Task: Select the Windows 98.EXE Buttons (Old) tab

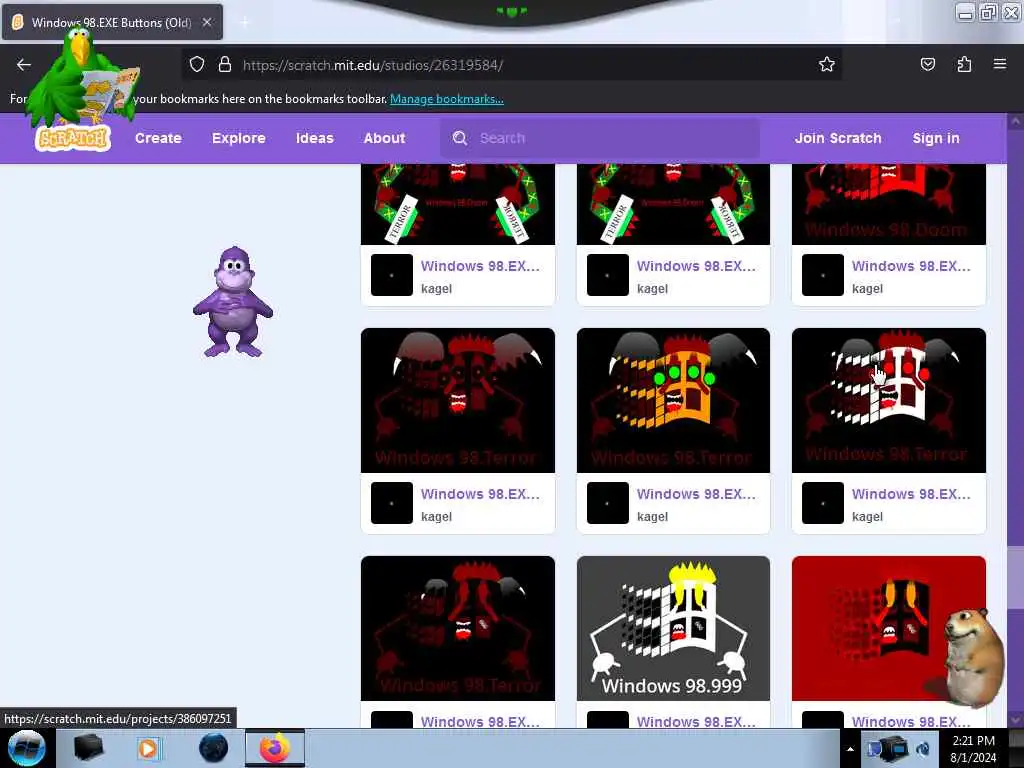Action: click(x=112, y=22)
